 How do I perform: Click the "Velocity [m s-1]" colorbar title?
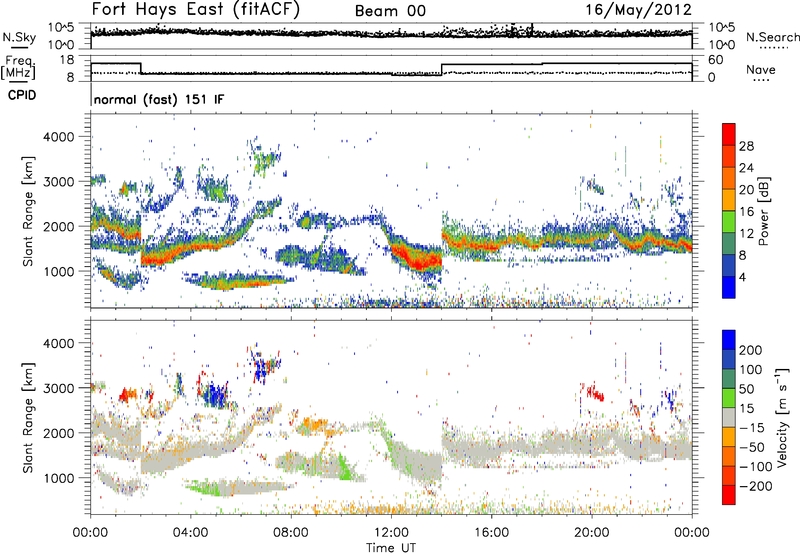[782, 417]
